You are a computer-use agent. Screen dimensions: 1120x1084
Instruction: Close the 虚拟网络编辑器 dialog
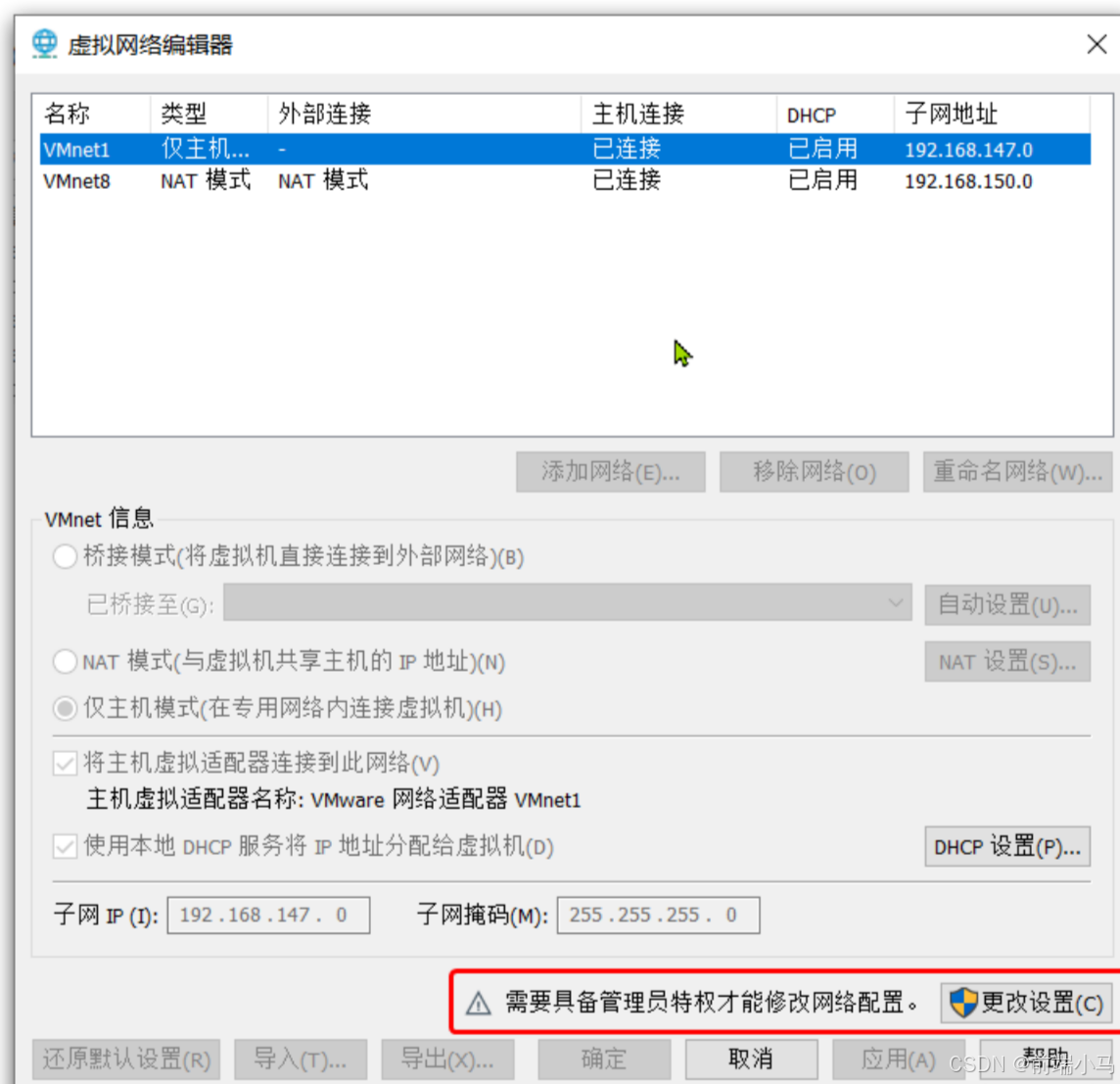[1097, 44]
